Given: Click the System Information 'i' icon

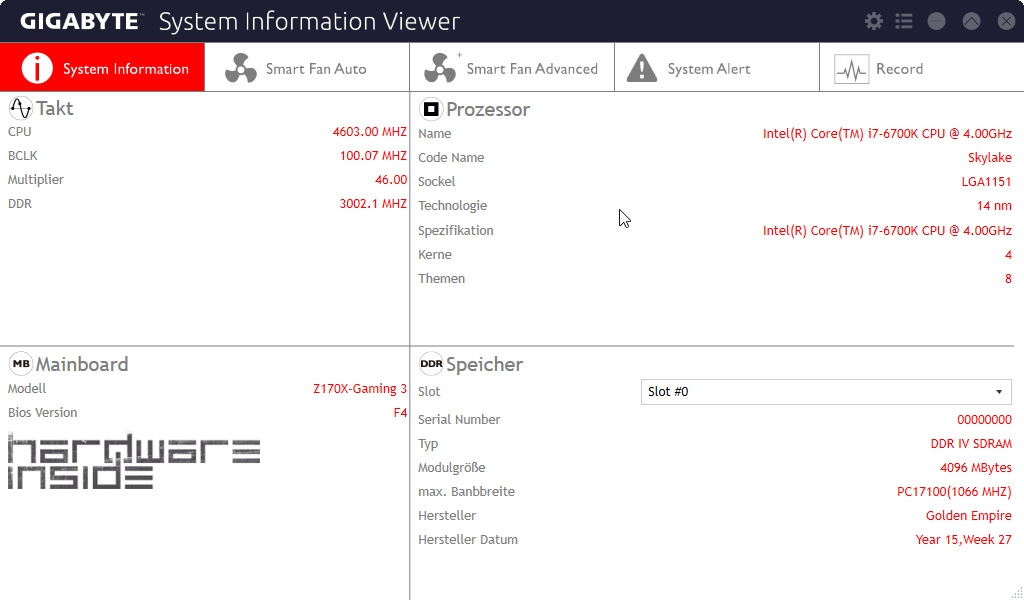Looking at the screenshot, I should tap(37, 69).
